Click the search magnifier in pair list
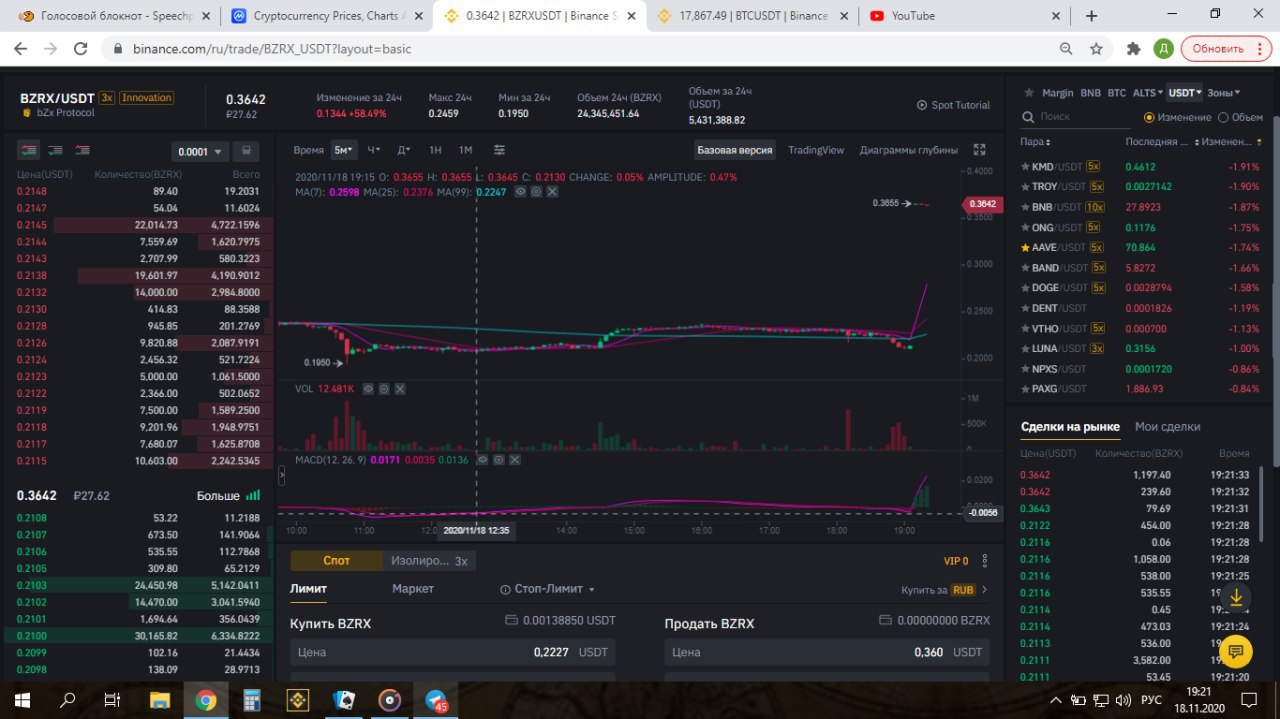Viewport: 1280px width, 719px height. tap(1027, 117)
